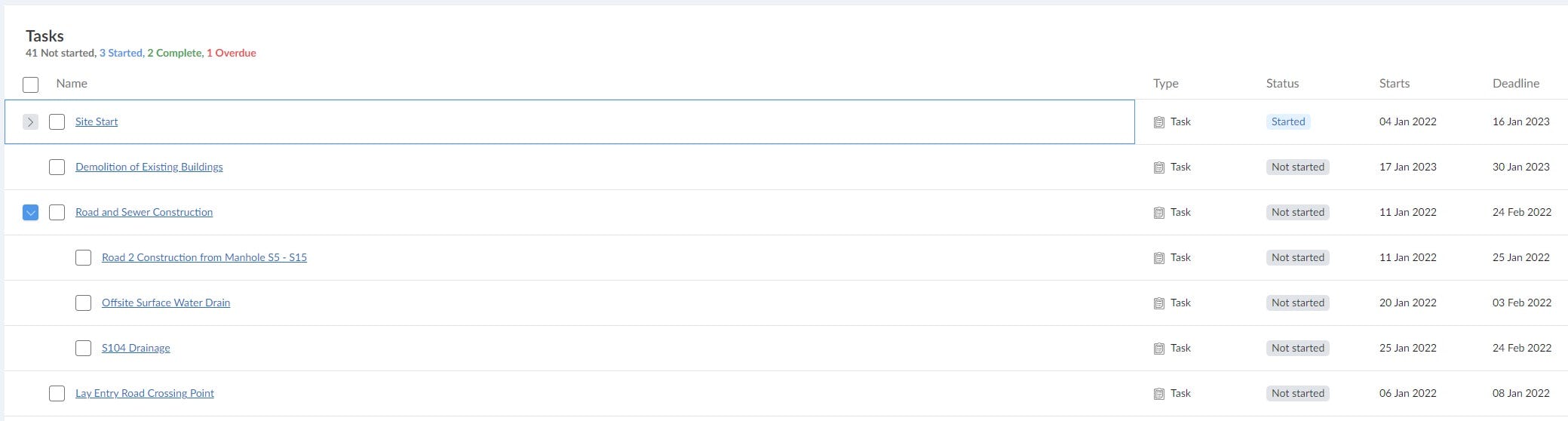Click the task icon in Demolition row
Viewport: 1568px width, 421px height.
[1159, 167]
